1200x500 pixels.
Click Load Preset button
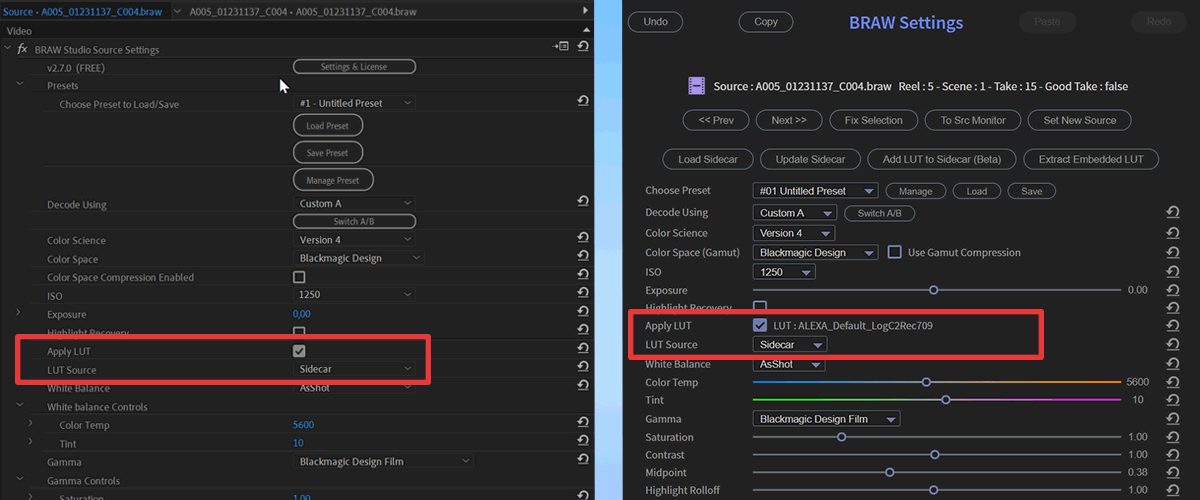click(x=328, y=126)
